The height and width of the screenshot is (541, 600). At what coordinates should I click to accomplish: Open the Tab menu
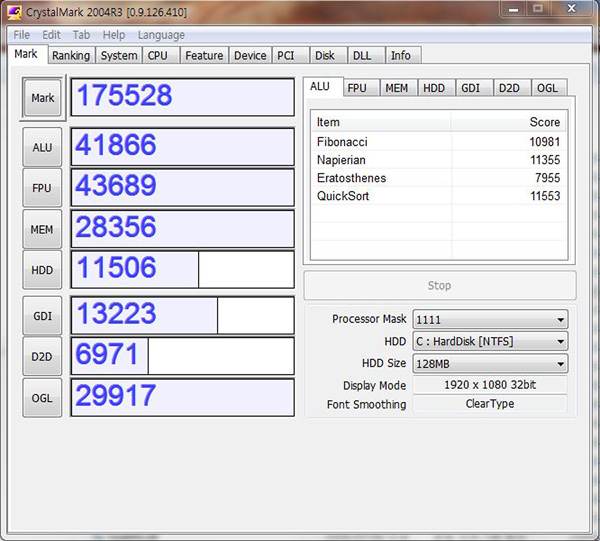(x=81, y=35)
